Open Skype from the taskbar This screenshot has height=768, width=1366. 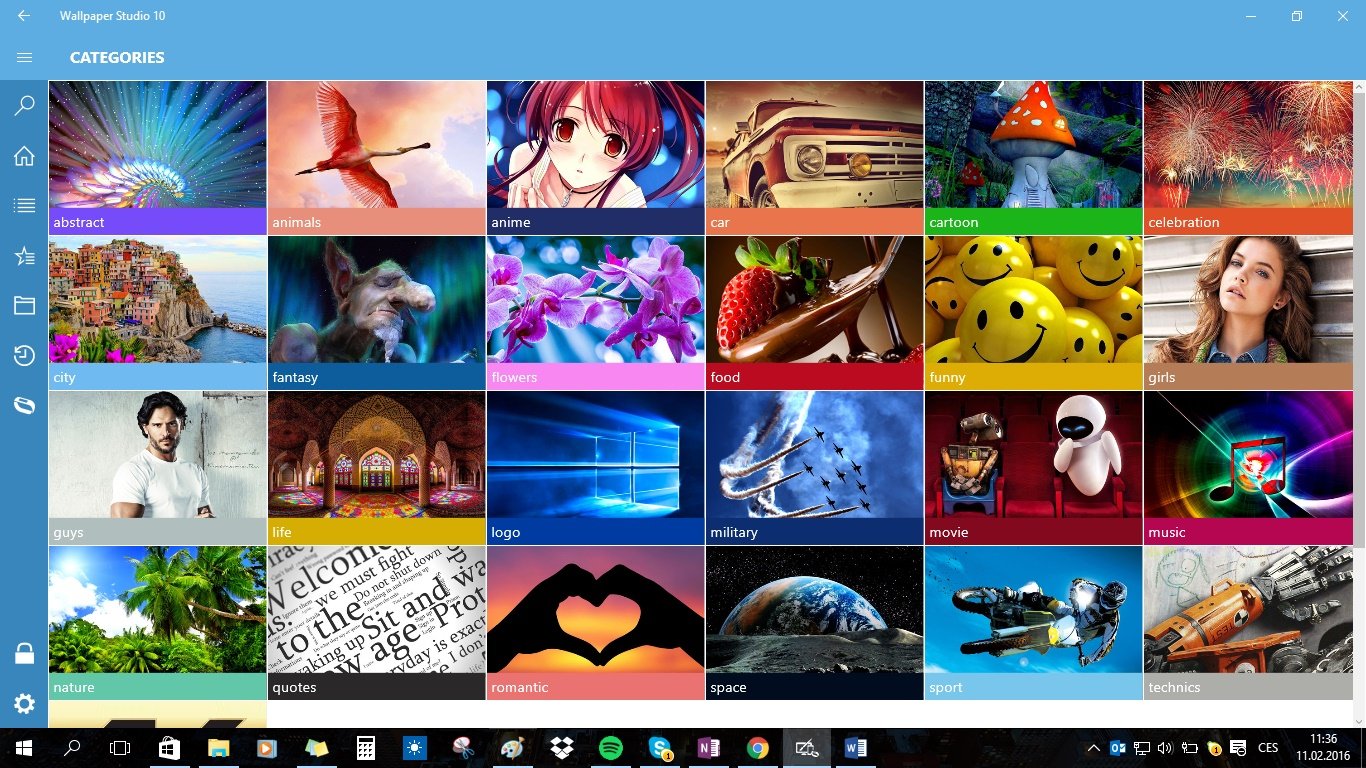tap(660, 748)
